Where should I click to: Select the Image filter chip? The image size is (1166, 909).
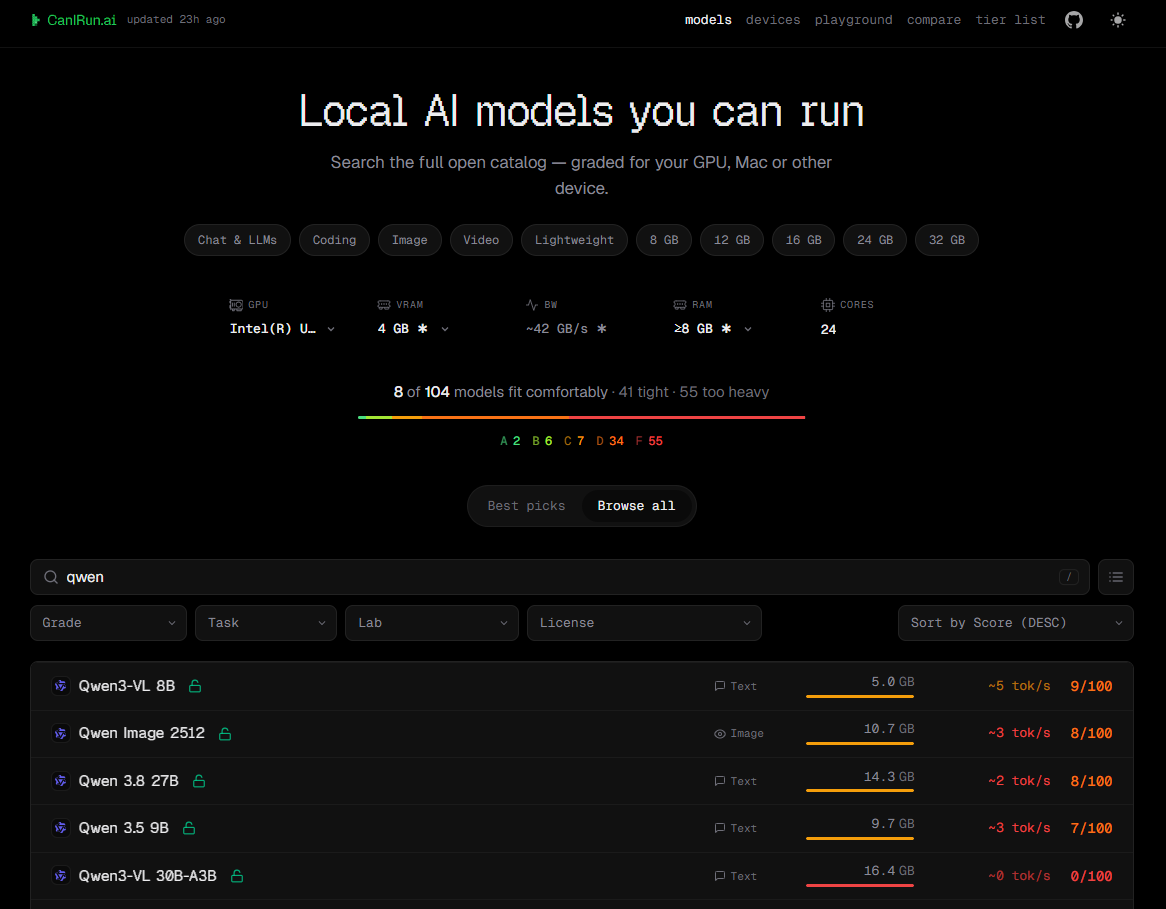[410, 240]
